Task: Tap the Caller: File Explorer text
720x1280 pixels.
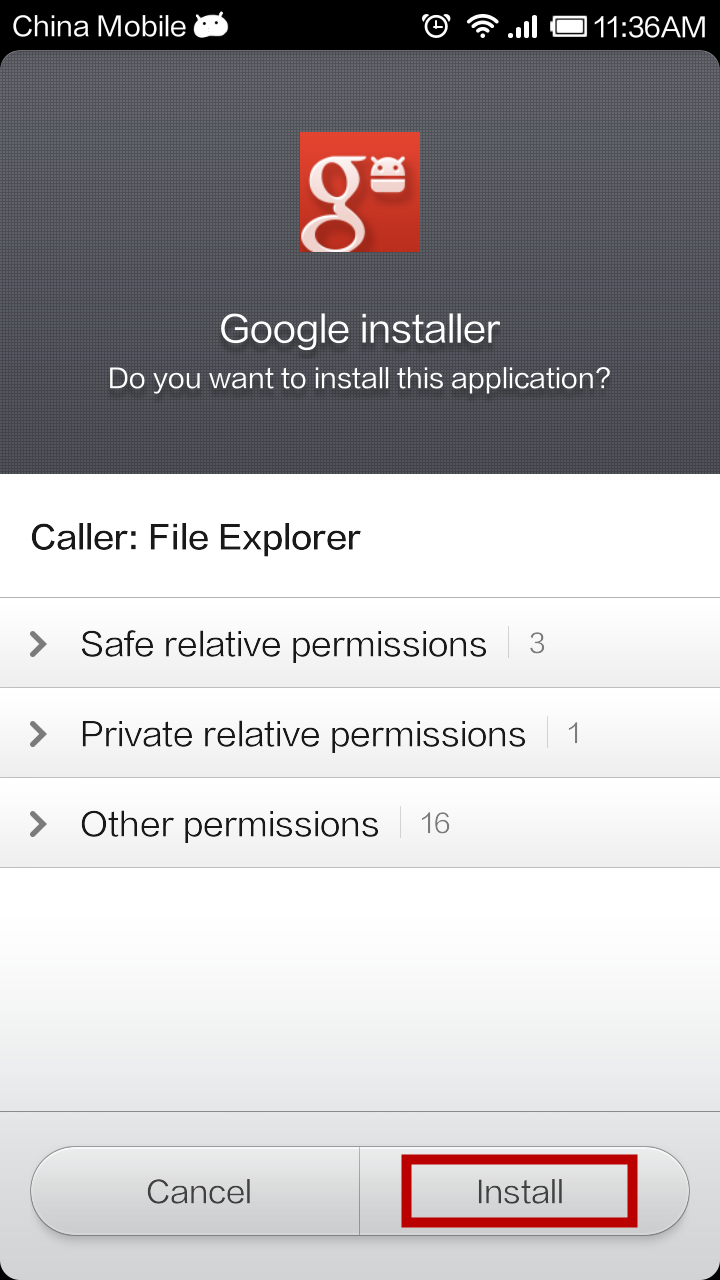Action: click(x=196, y=537)
